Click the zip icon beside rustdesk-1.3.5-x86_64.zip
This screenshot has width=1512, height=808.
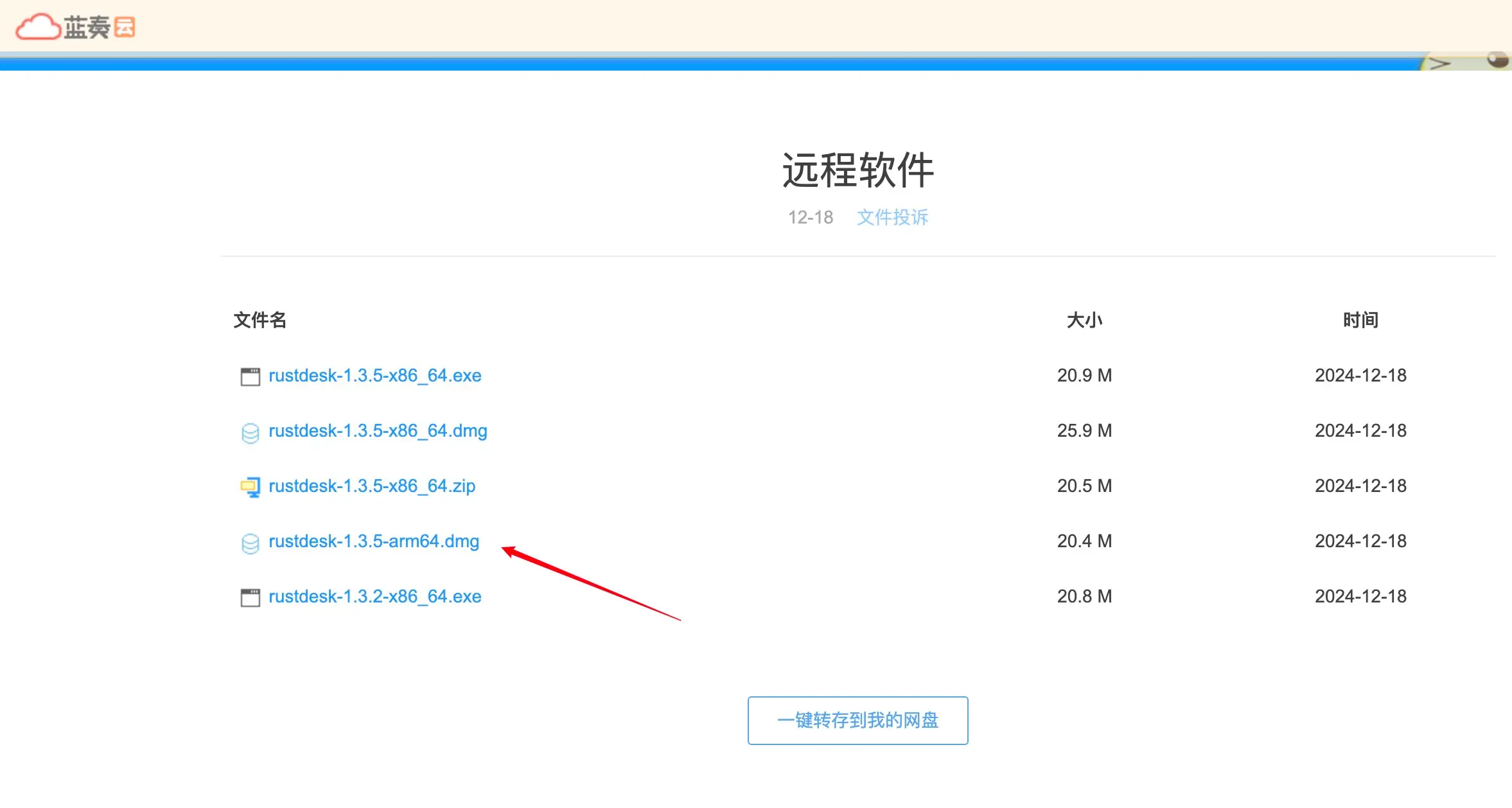point(250,487)
